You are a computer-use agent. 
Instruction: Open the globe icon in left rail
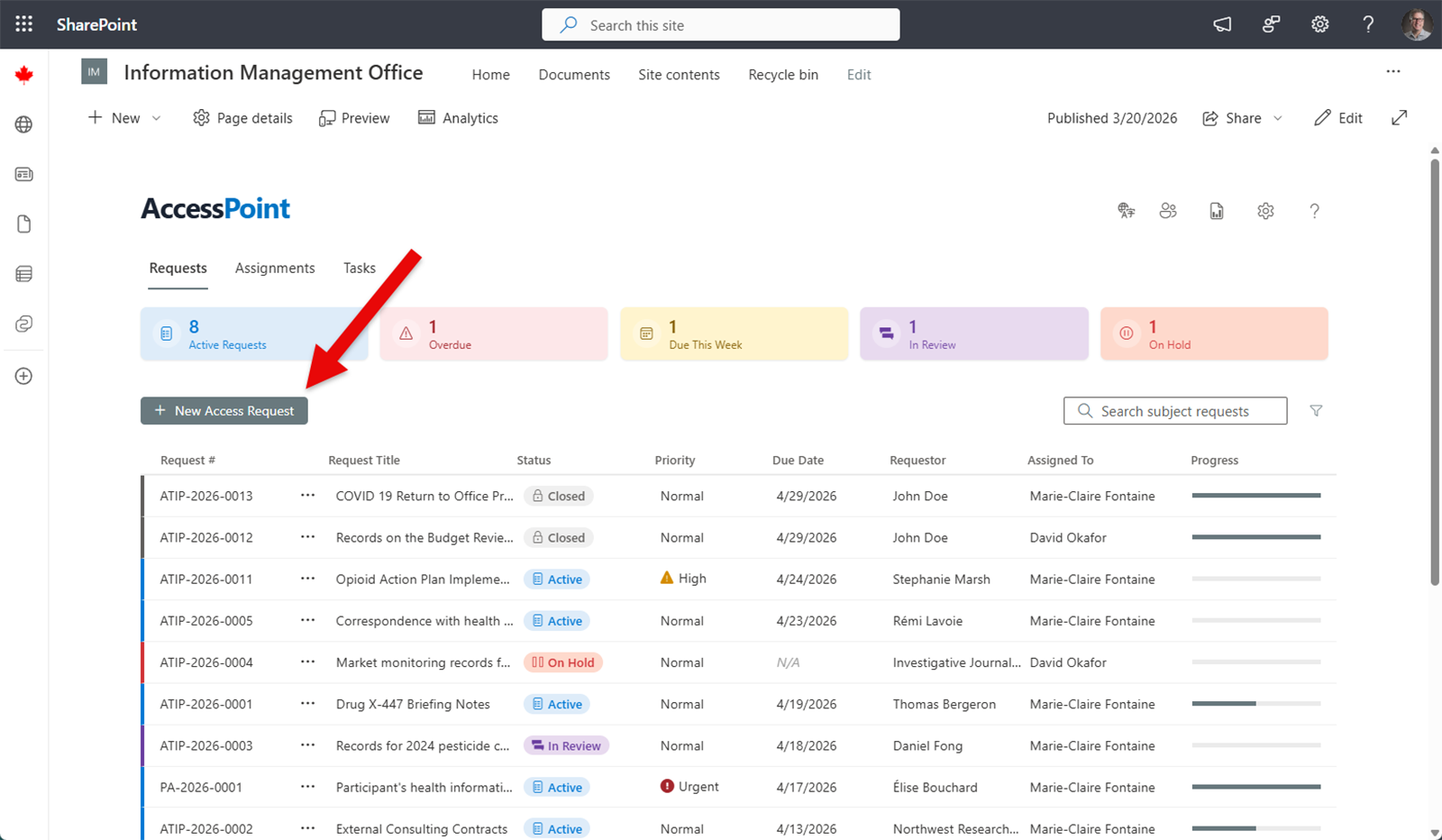24,124
